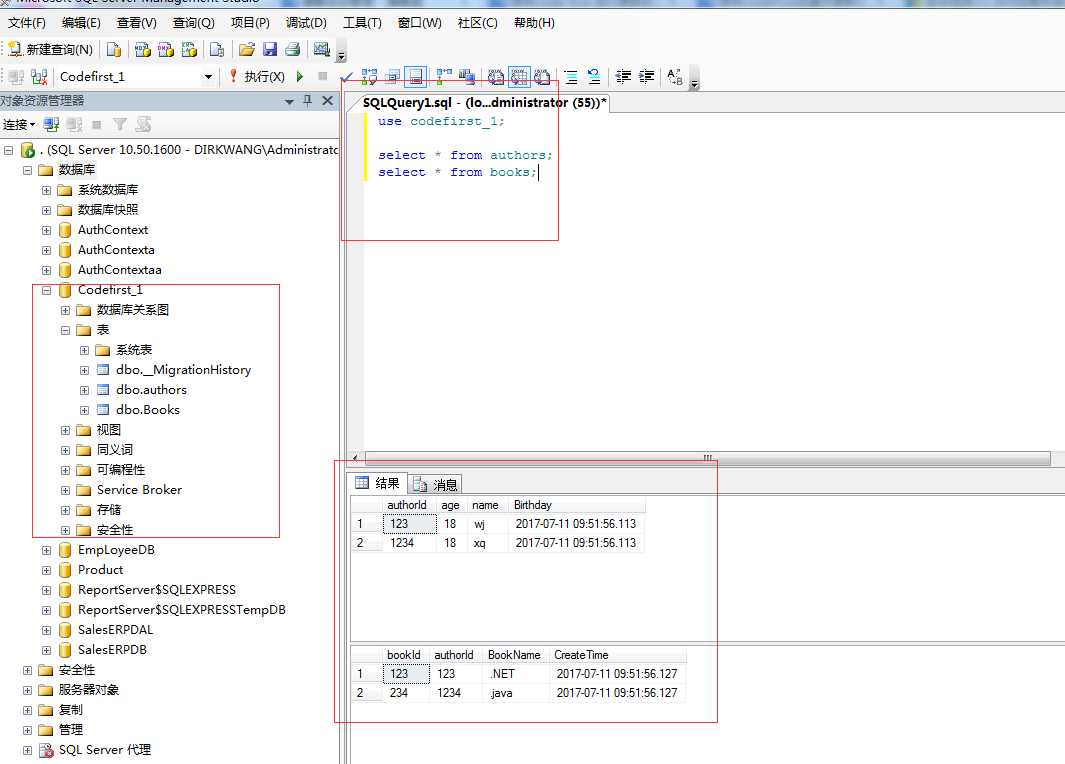This screenshot has width=1065, height=764.
Task: Click the Object Explorer connect server icon
Action: point(51,125)
